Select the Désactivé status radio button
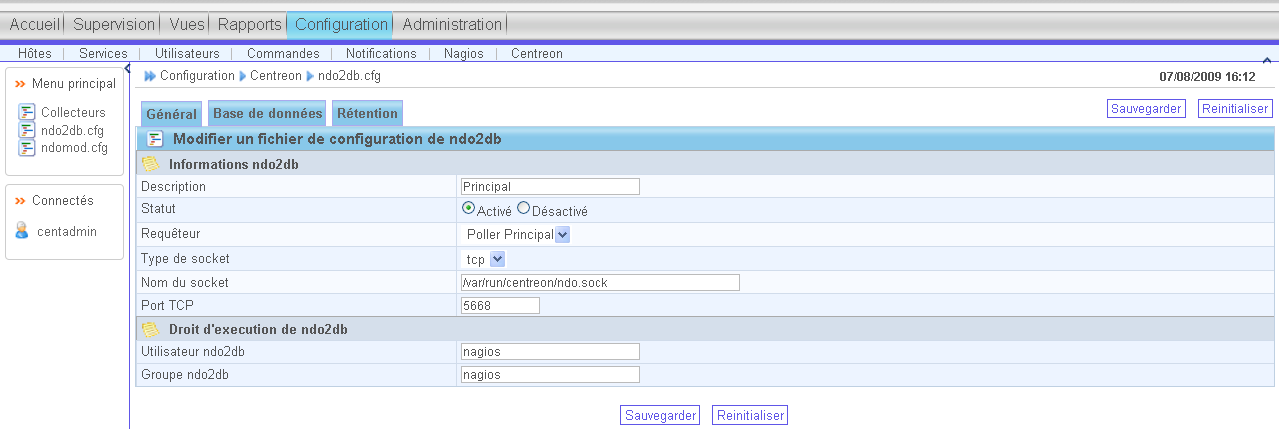This screenshot has width=1279, height=429. click(523, 209)
